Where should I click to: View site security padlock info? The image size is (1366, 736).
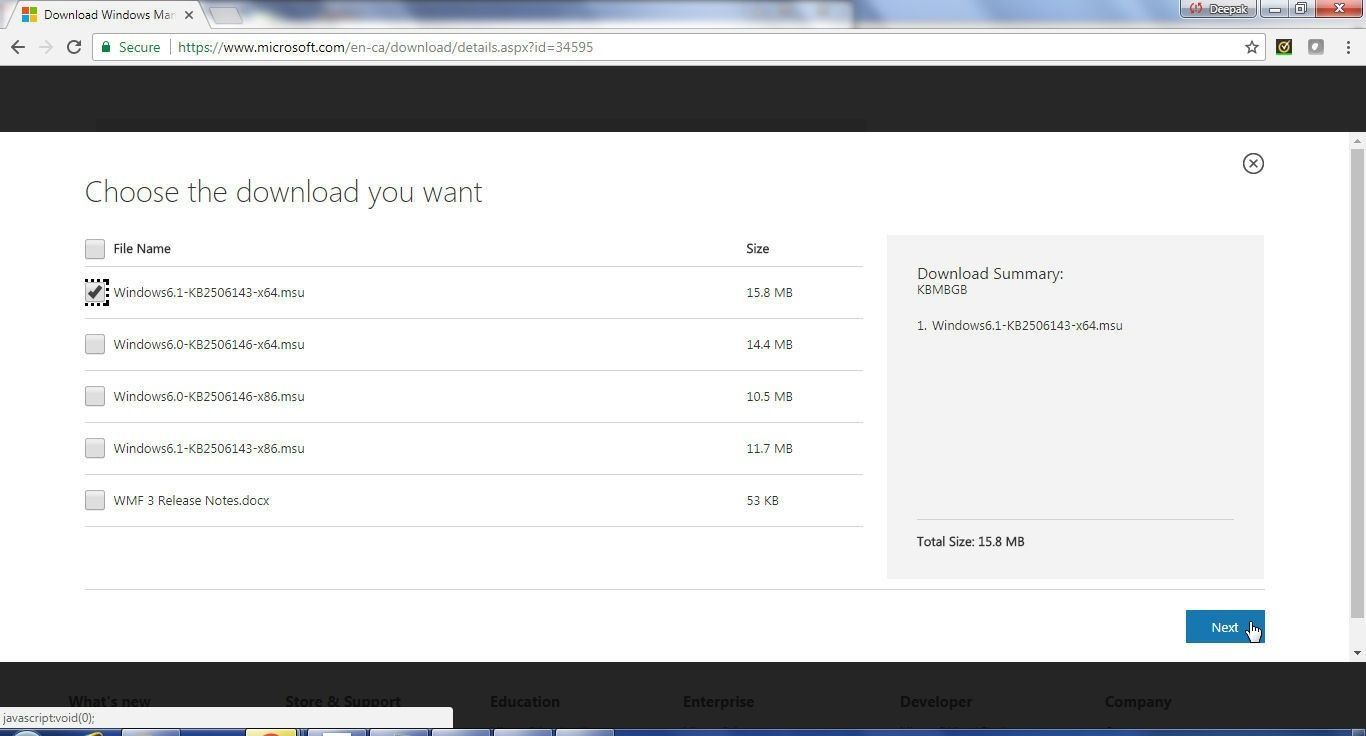[x=106, y=47]
